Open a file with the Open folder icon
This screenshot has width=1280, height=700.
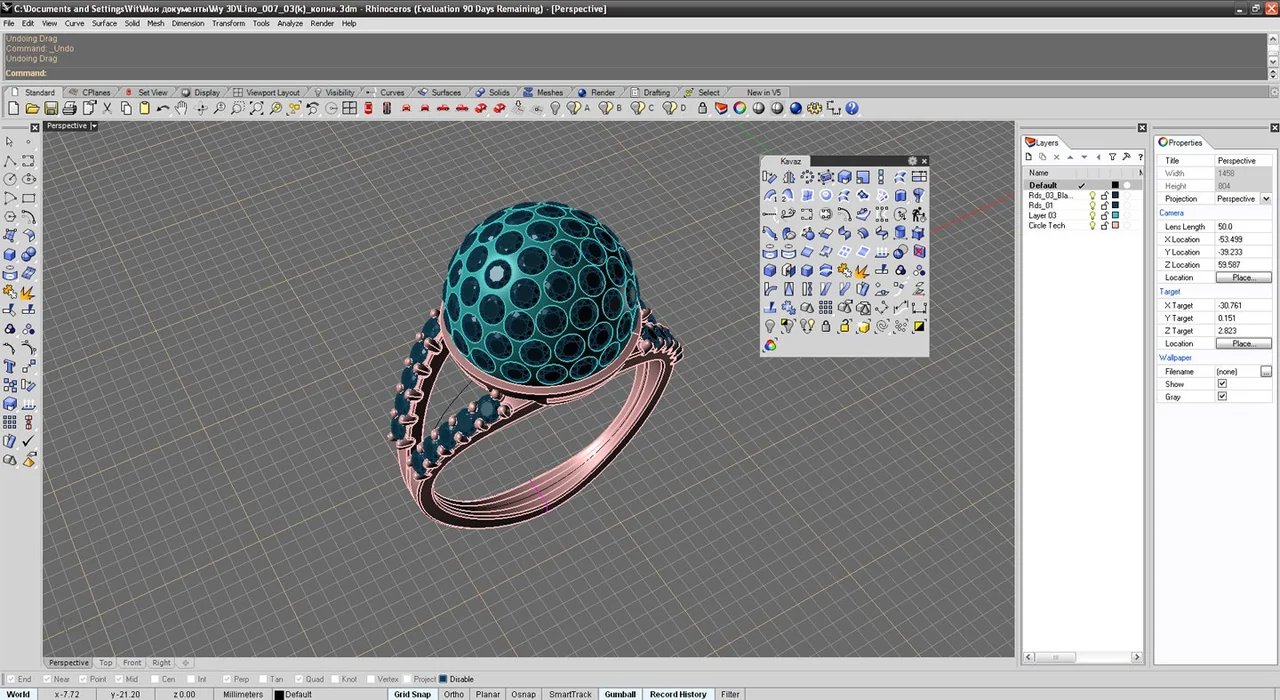click(x=32, y=108)
